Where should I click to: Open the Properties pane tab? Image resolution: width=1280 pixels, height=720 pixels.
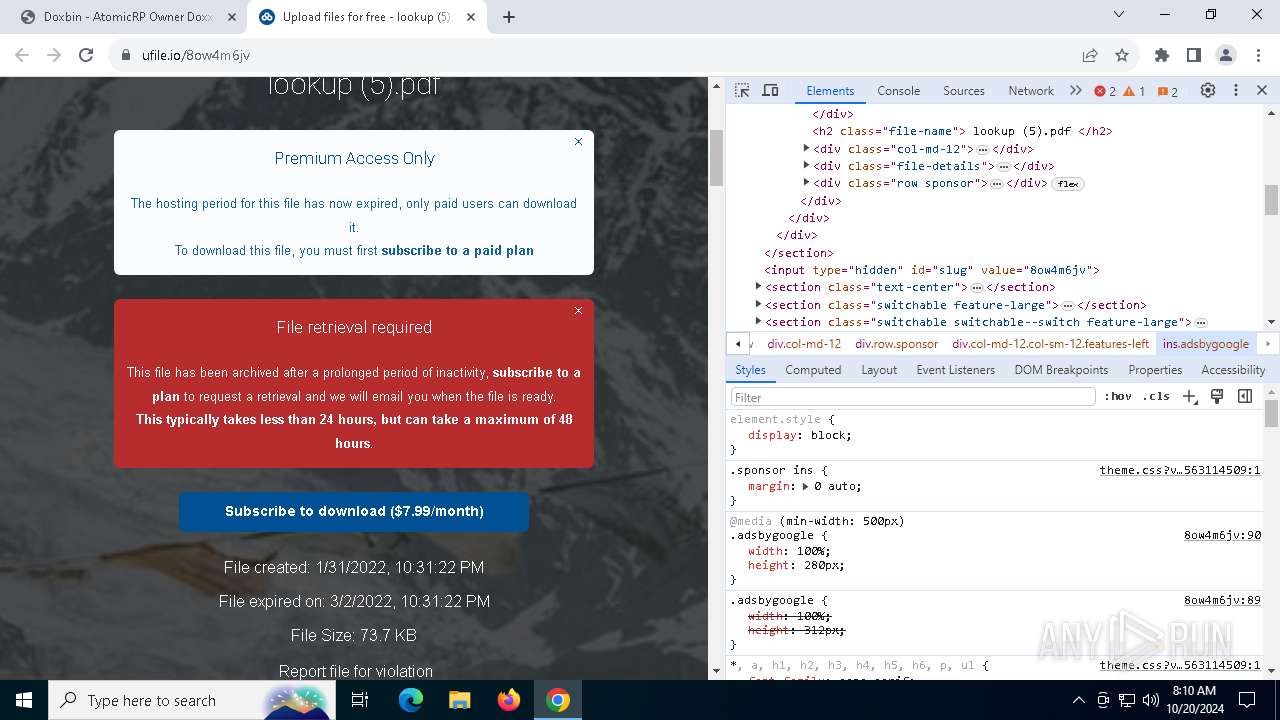1155,369
